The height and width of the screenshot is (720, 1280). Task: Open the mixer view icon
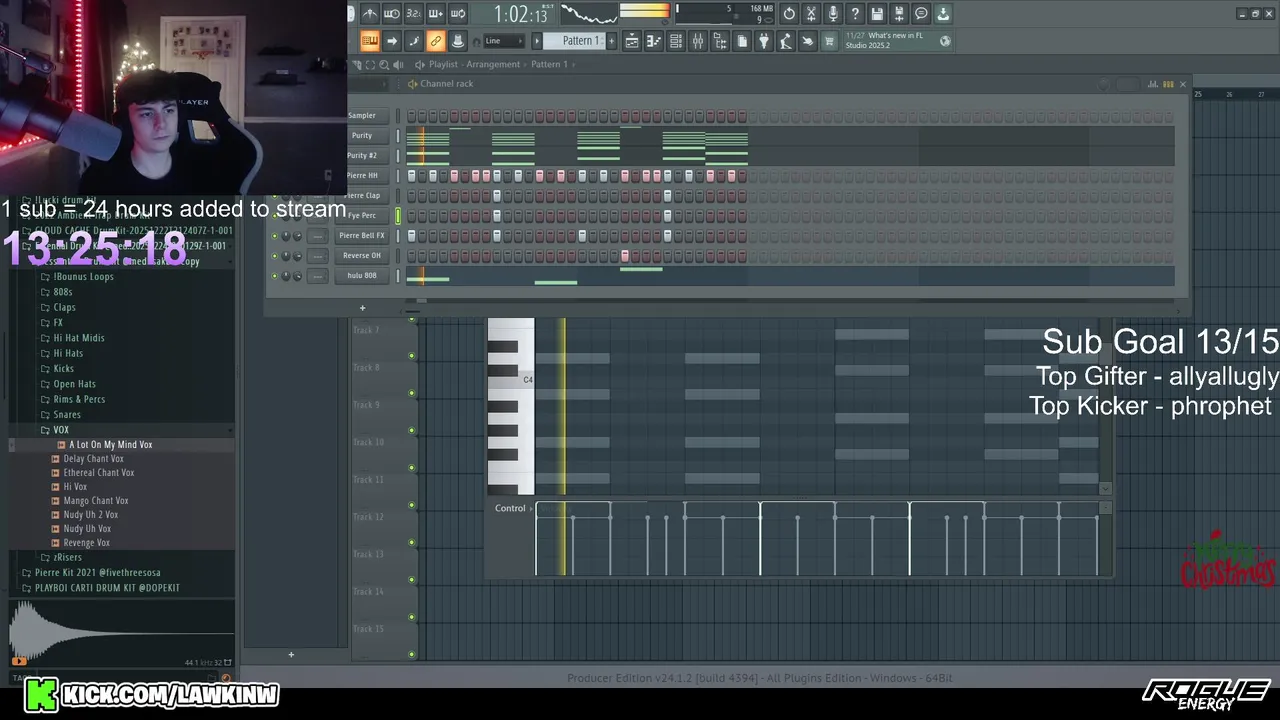click(698, 41)
